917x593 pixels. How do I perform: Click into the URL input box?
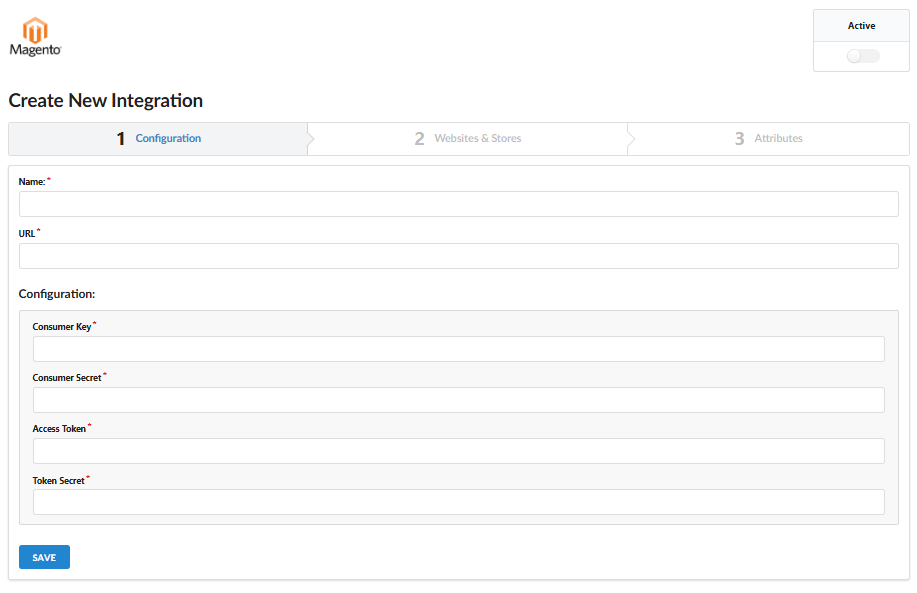(x=458, y=256)
